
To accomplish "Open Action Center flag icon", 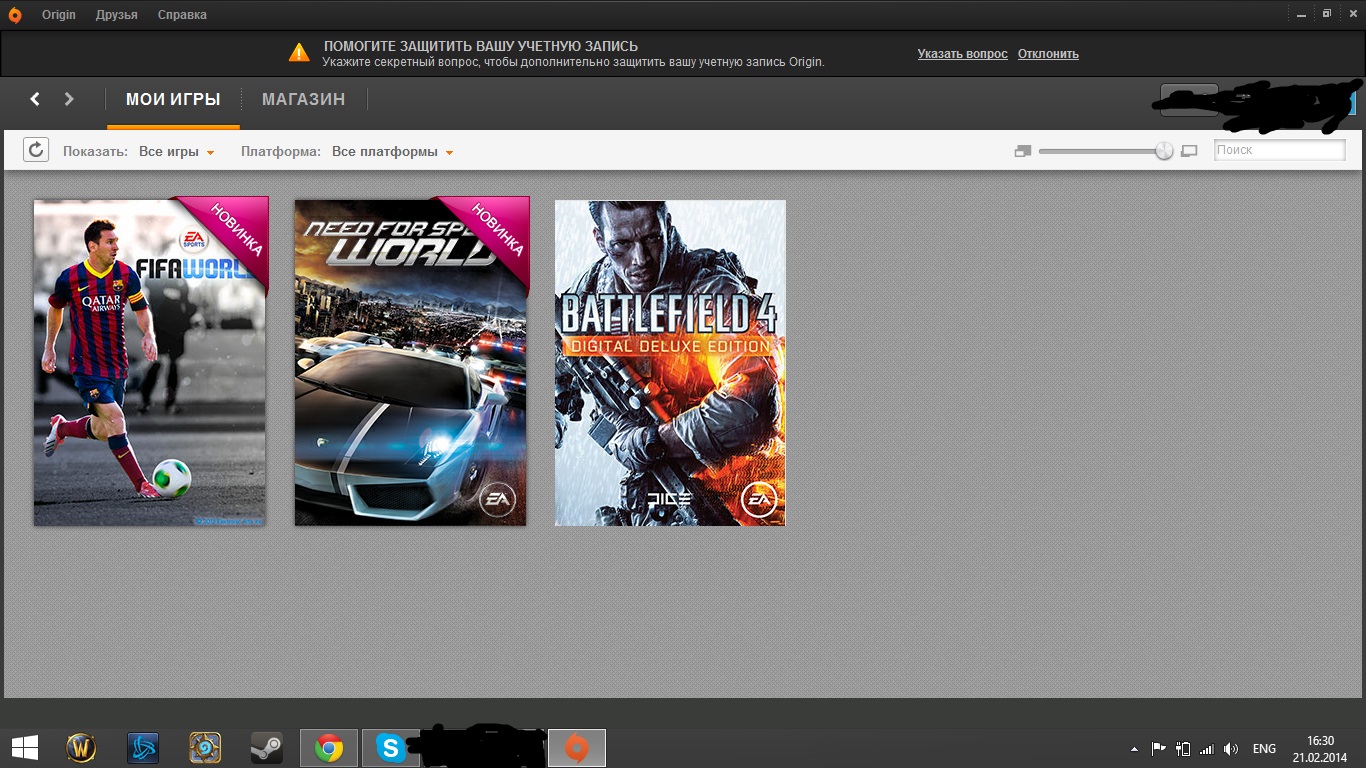I will [x=1159, y=748].
